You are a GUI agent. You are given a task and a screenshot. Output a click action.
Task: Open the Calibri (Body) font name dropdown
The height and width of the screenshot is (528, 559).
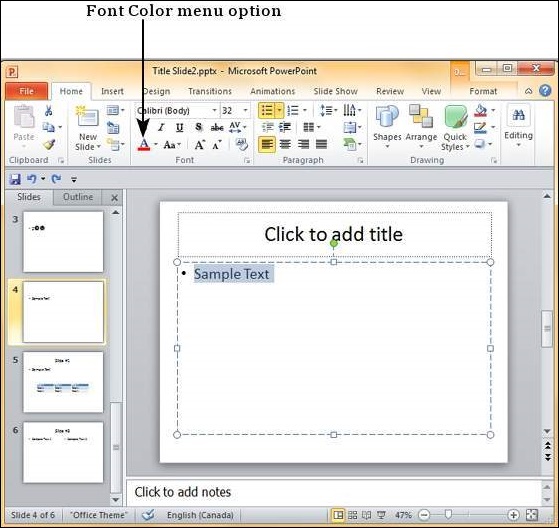[x=215, y=111]
